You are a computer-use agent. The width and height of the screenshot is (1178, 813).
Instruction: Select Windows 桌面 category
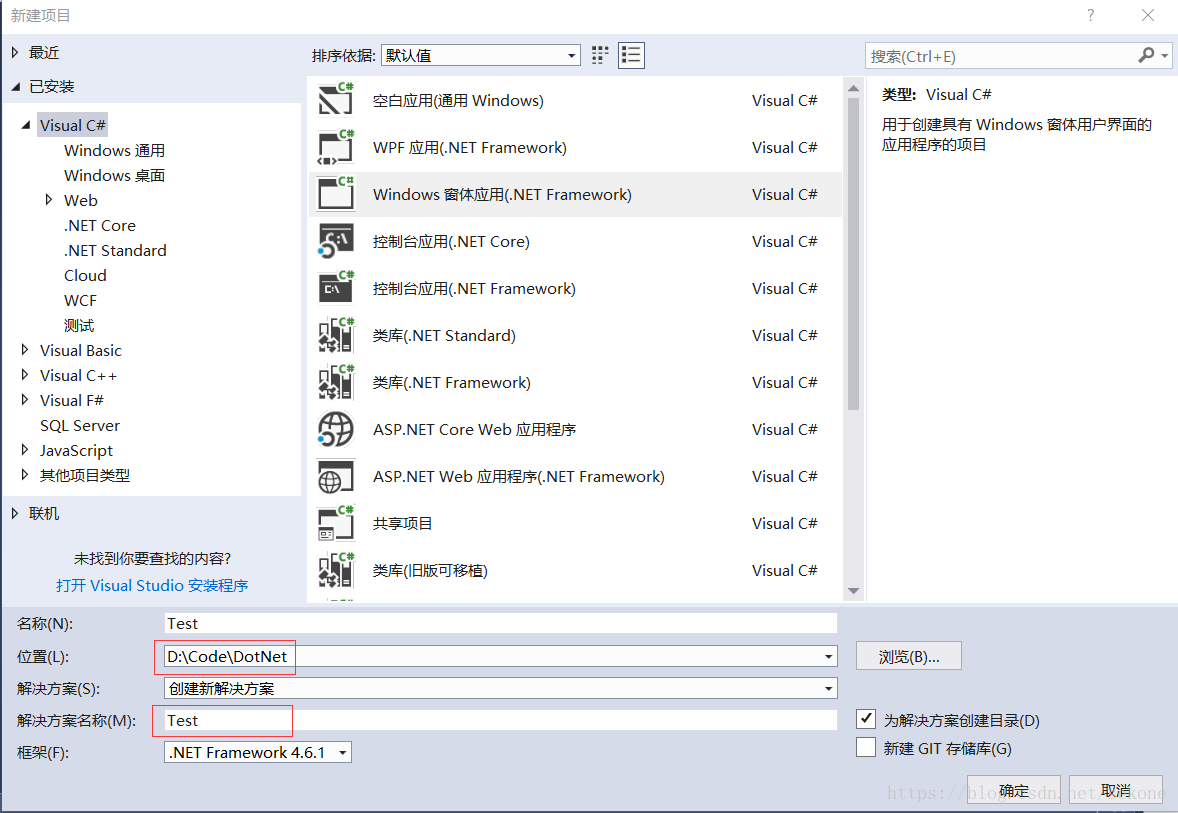[x=114, y=175]
